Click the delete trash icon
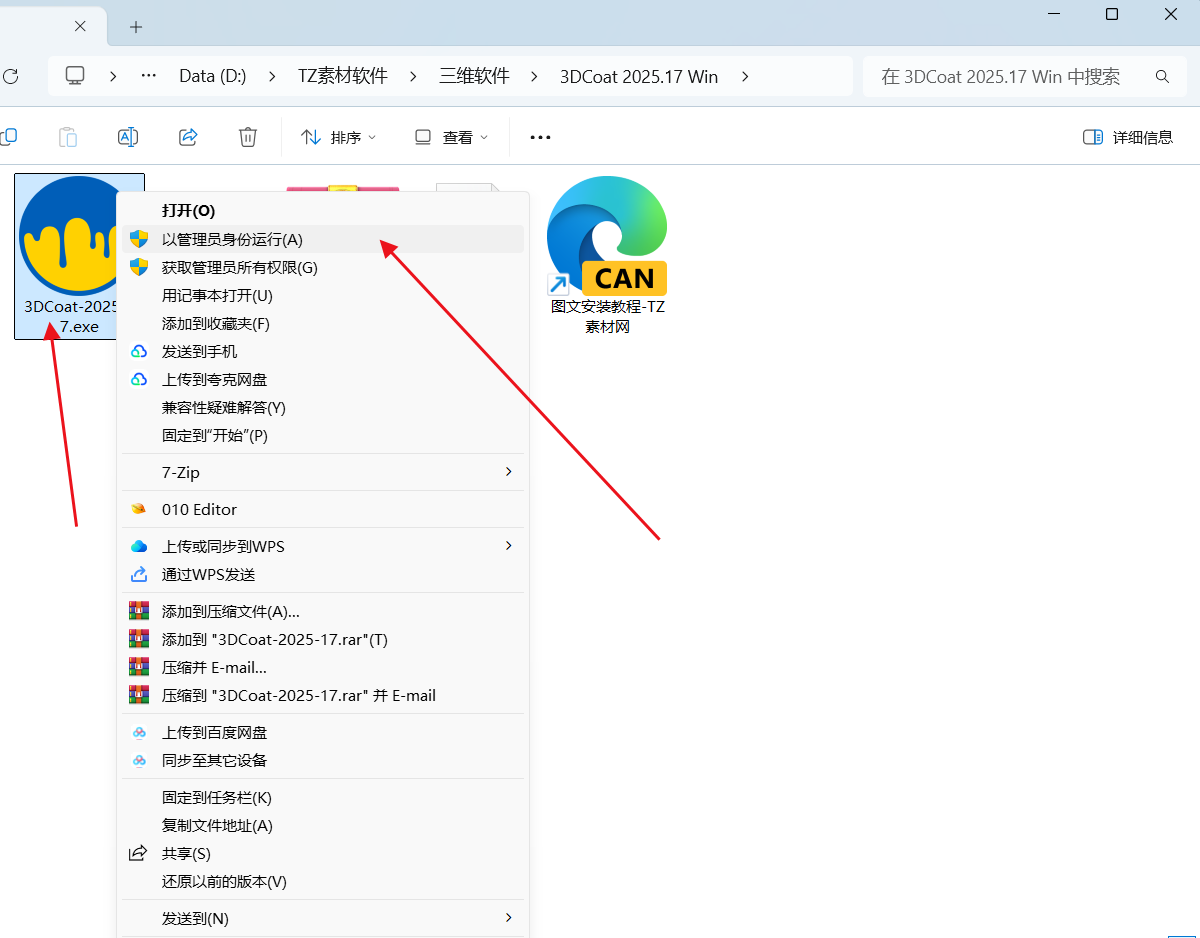Screen dimensions: 1200x938 point(248,137)
